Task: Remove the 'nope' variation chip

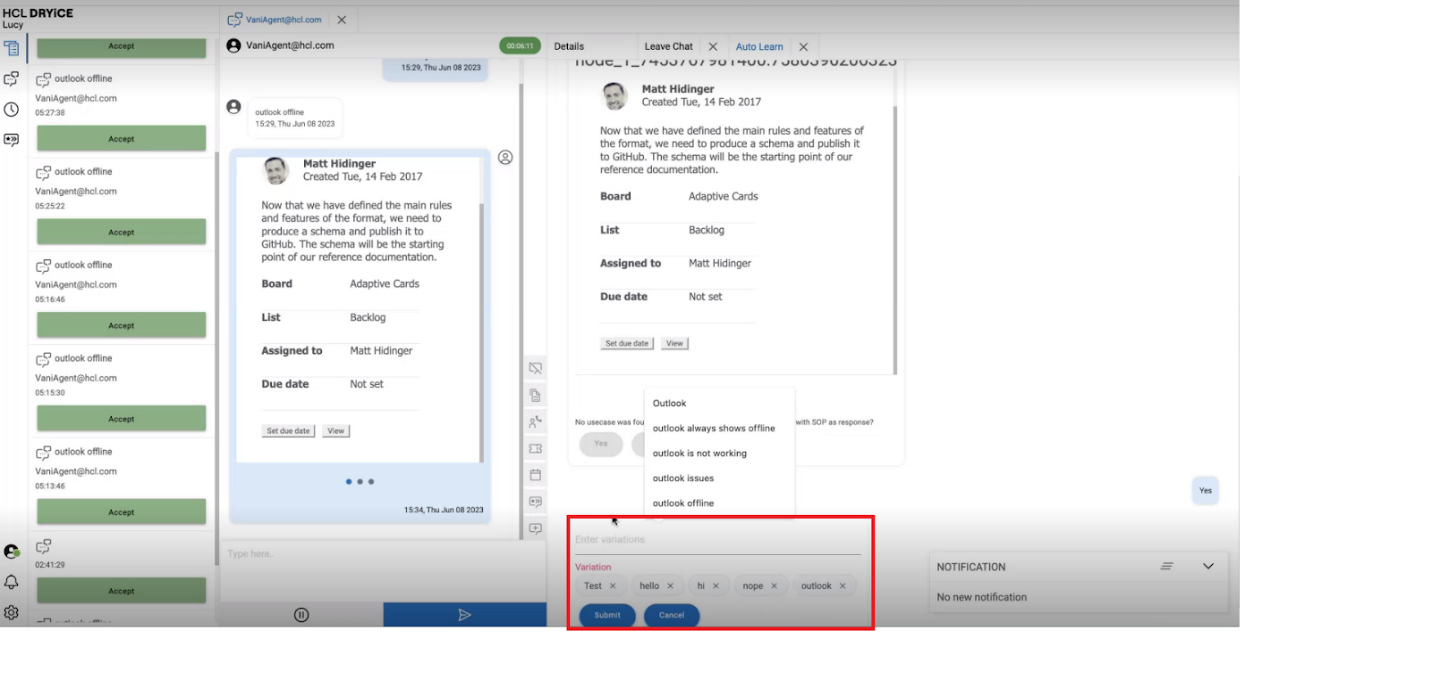Action: point(773,586)
